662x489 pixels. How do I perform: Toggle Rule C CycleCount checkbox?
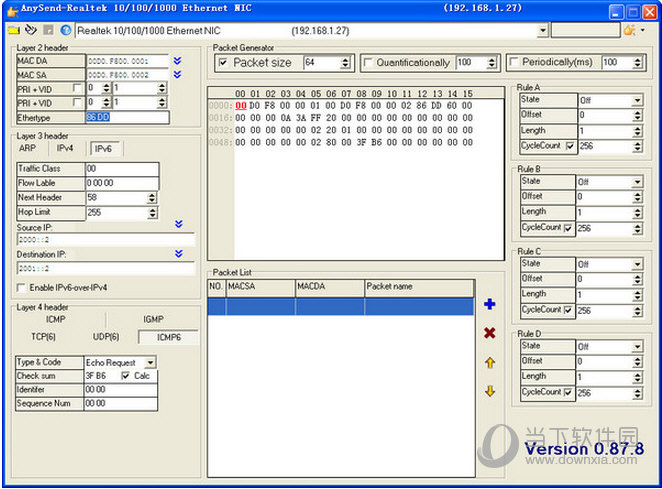tap(568, 310)
